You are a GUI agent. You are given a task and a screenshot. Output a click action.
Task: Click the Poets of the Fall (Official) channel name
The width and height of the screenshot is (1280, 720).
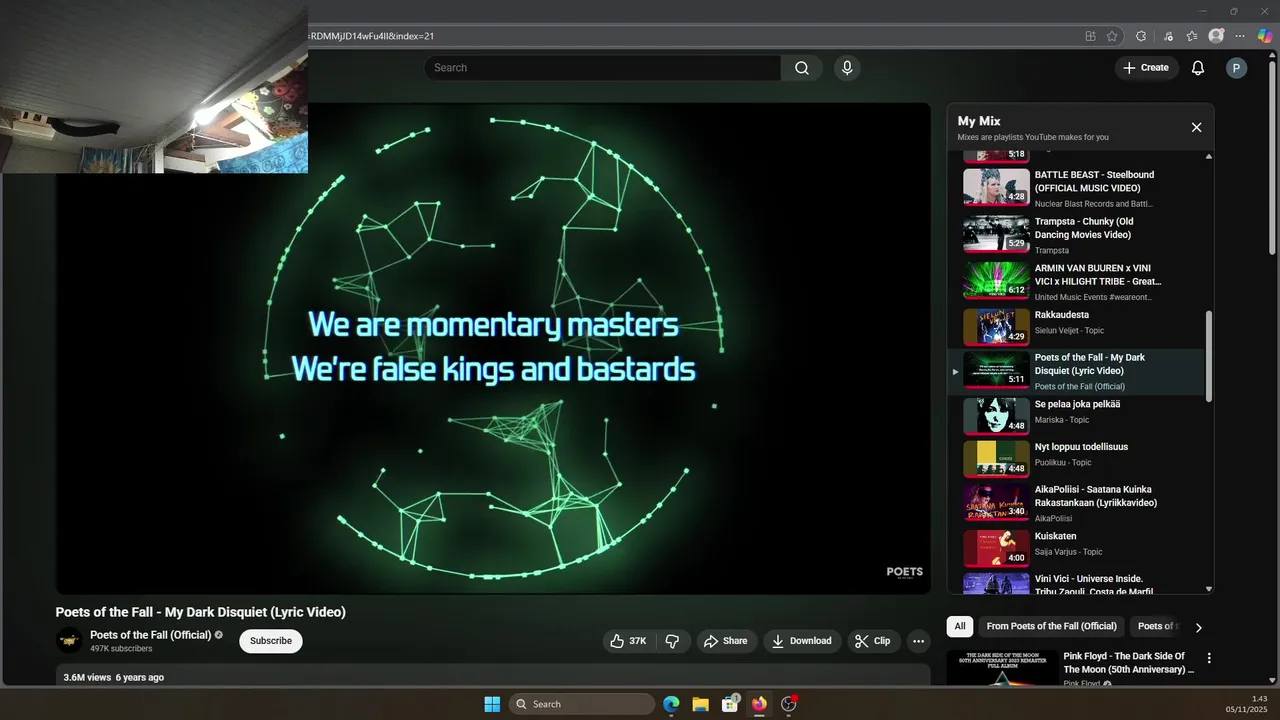point(150,635)
